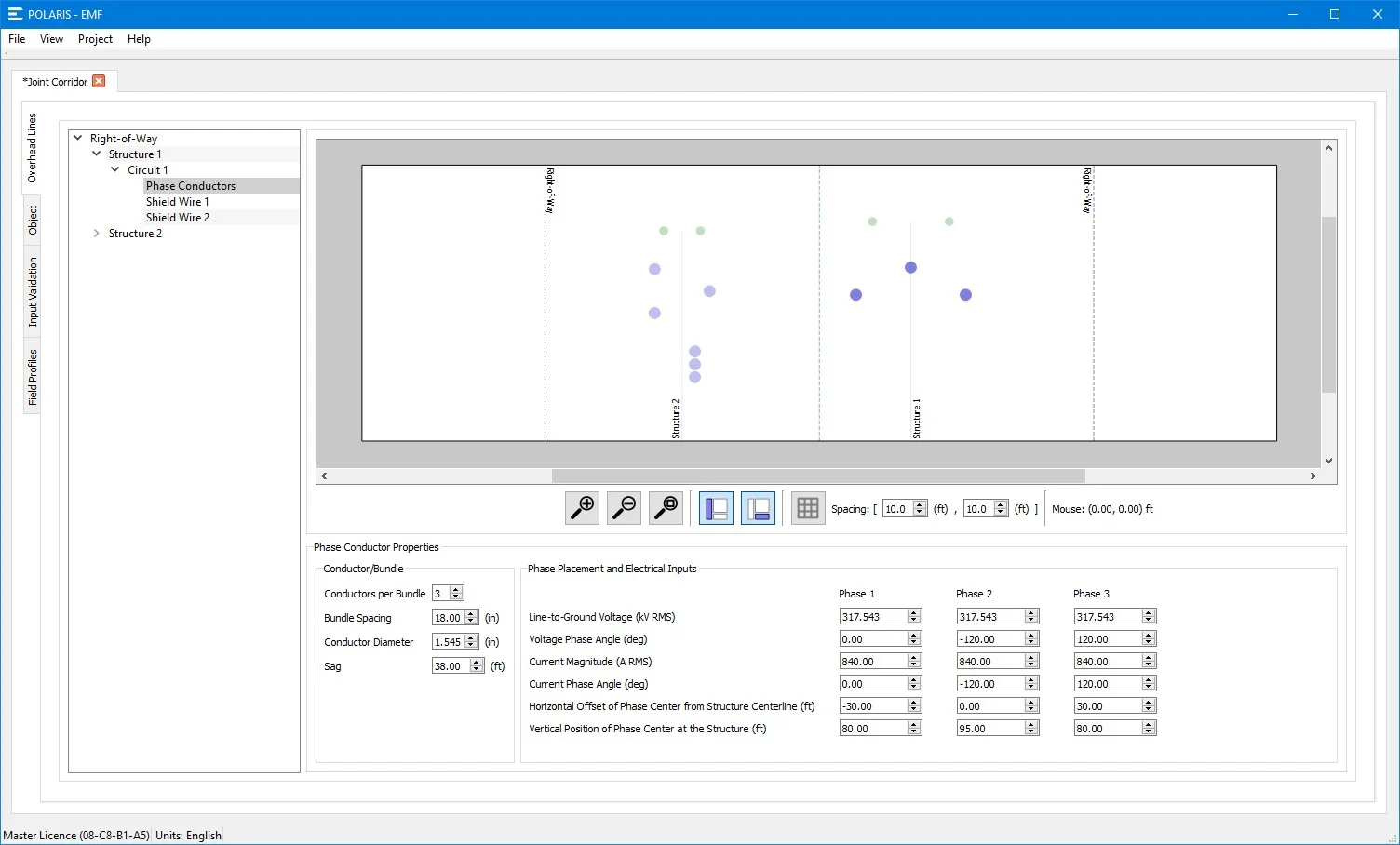Open the Help menu

tap(138, 39)
